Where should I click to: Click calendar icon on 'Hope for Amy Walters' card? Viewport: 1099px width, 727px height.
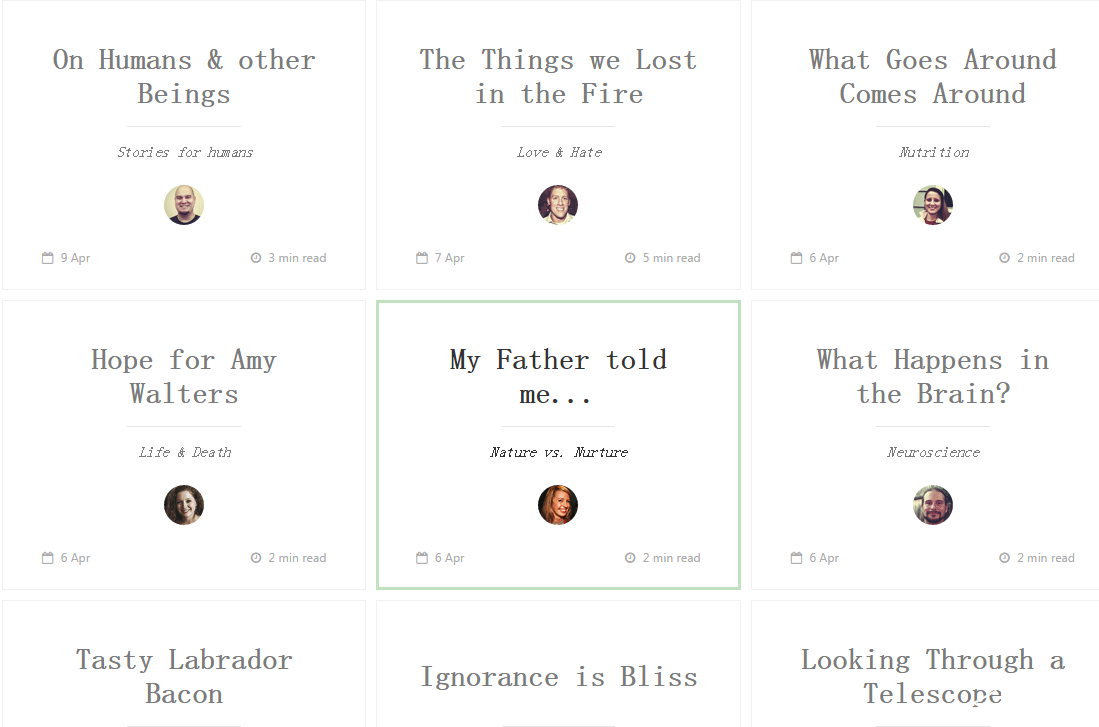pyautogui.click(x=47, y=558)
